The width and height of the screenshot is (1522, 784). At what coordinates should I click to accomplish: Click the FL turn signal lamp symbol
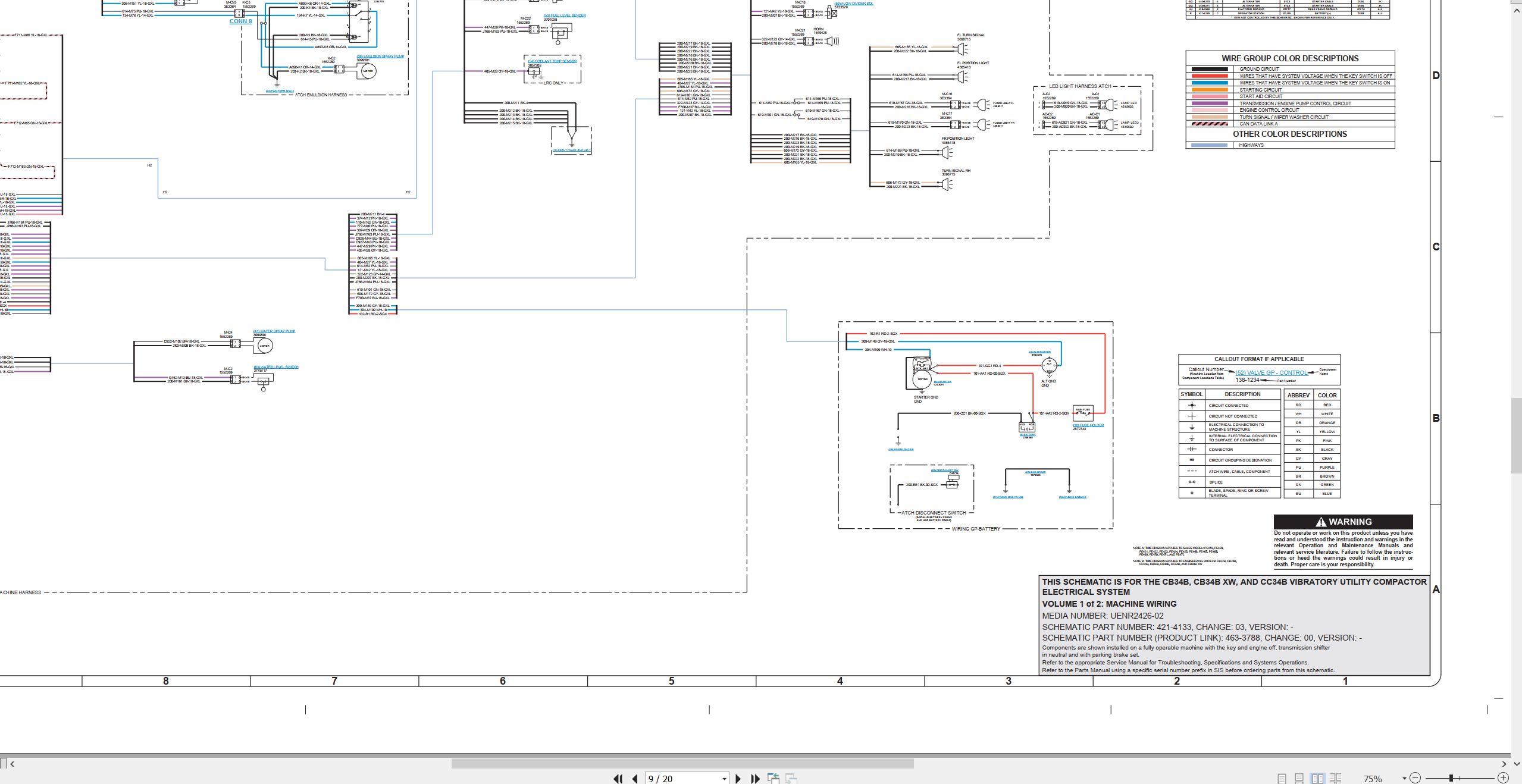click(962, 49)
